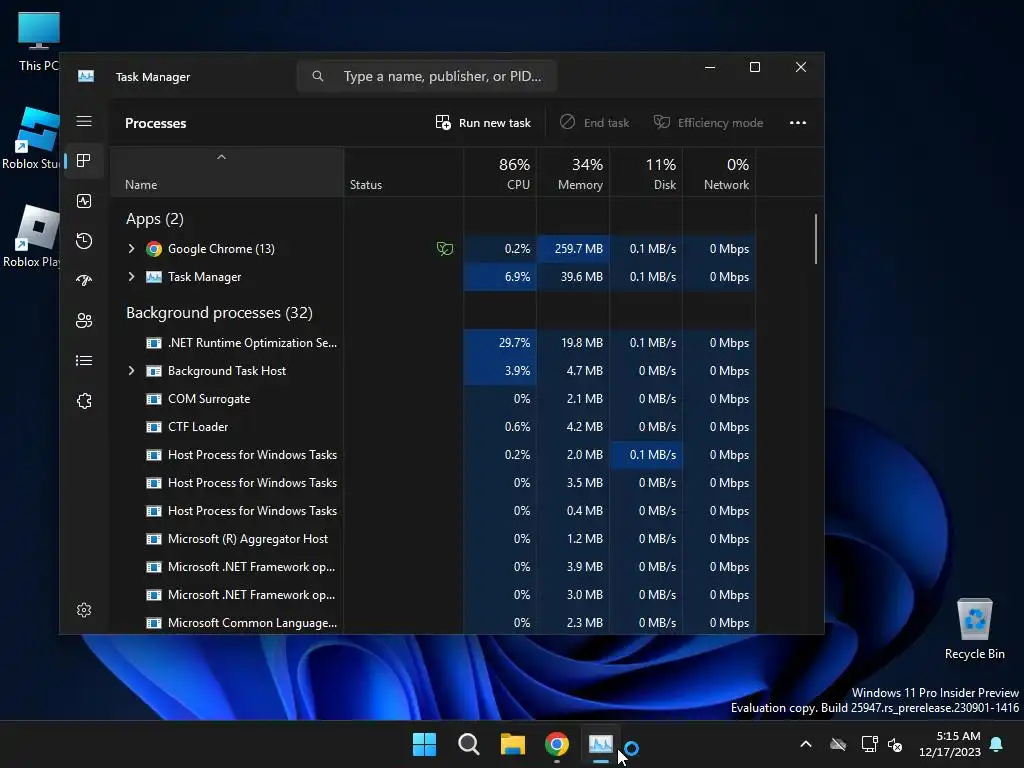Select the Roblox Studio desktop icon
1024x768 pixels.
pos(31,138)
